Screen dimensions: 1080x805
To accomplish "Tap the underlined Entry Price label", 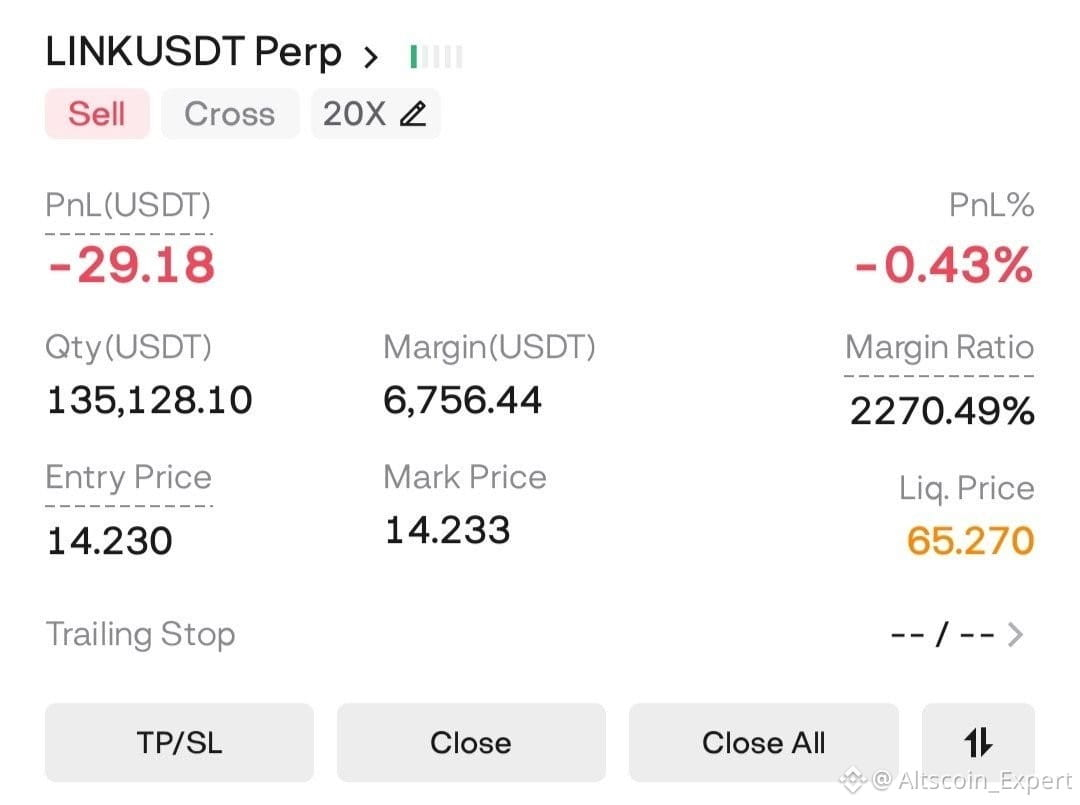I will 129,477.
